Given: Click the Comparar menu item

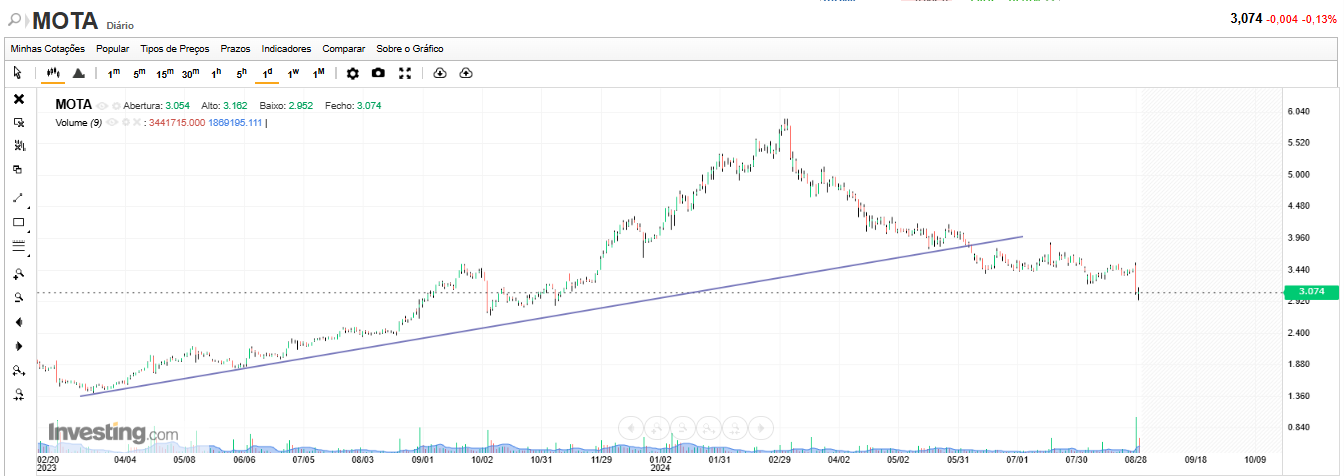Looking at the screenshot, I should coord(343,48).
